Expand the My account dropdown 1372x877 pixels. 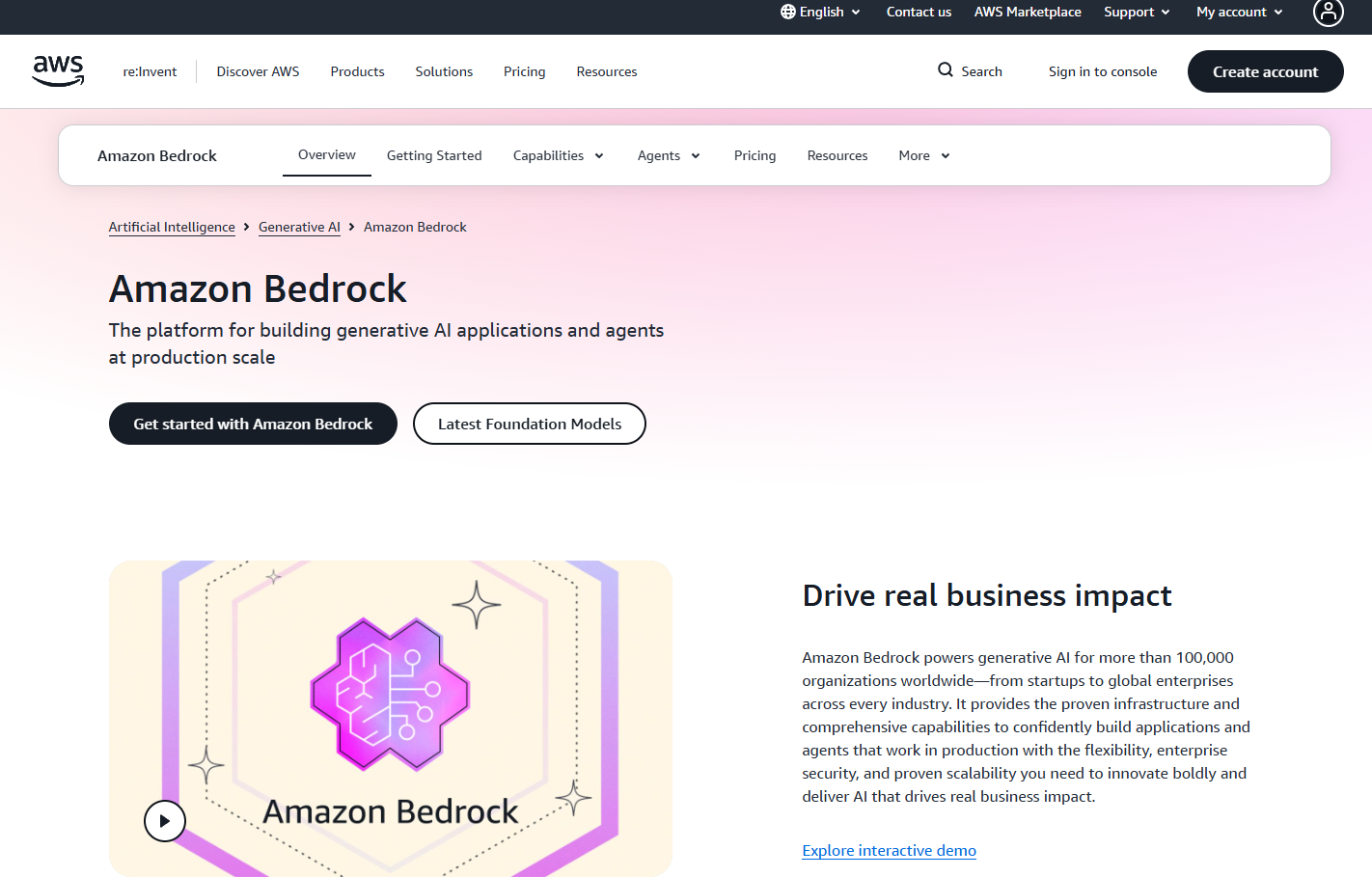[x=1240, y=12]
